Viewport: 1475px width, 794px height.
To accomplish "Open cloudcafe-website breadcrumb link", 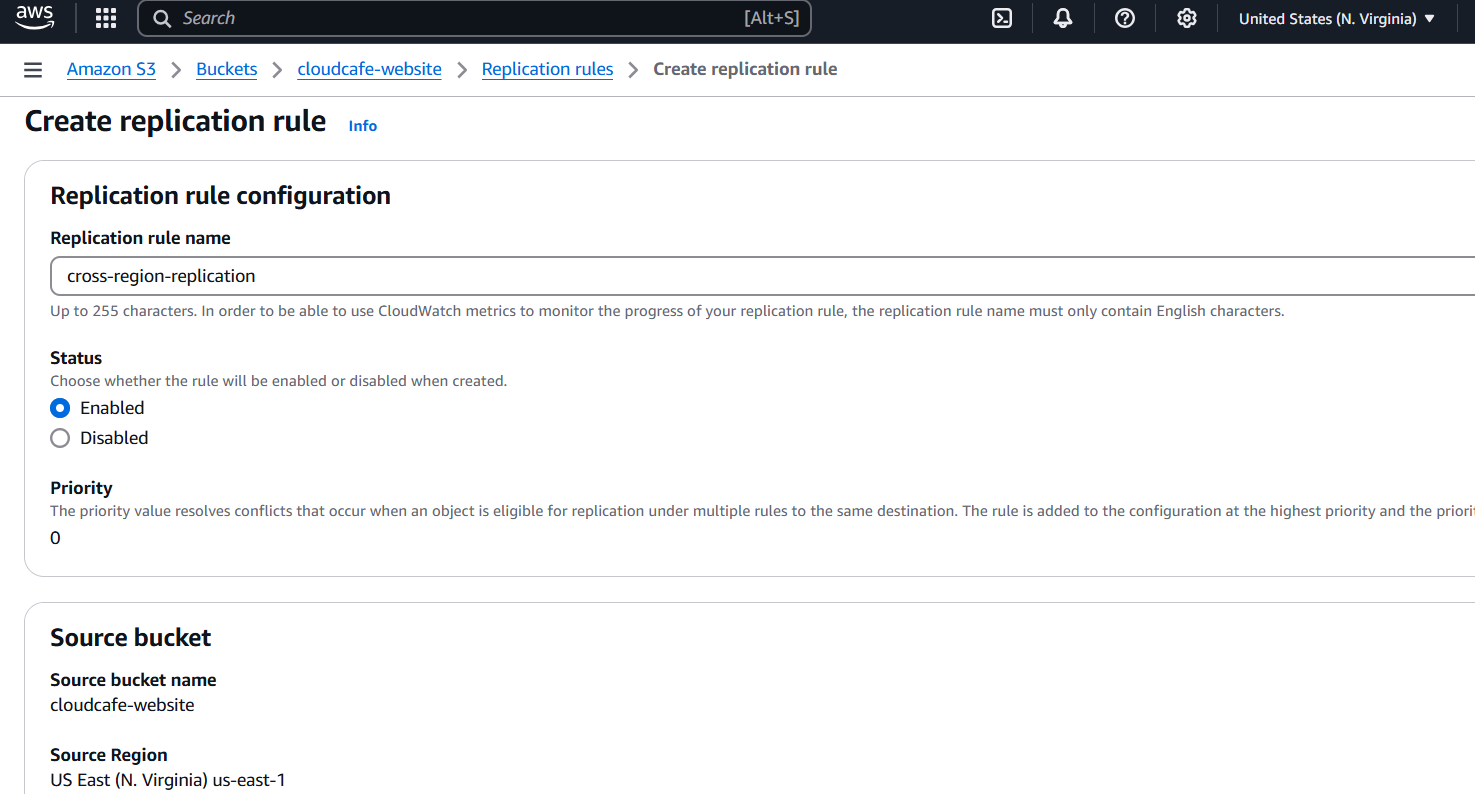I will pos(370,69).
